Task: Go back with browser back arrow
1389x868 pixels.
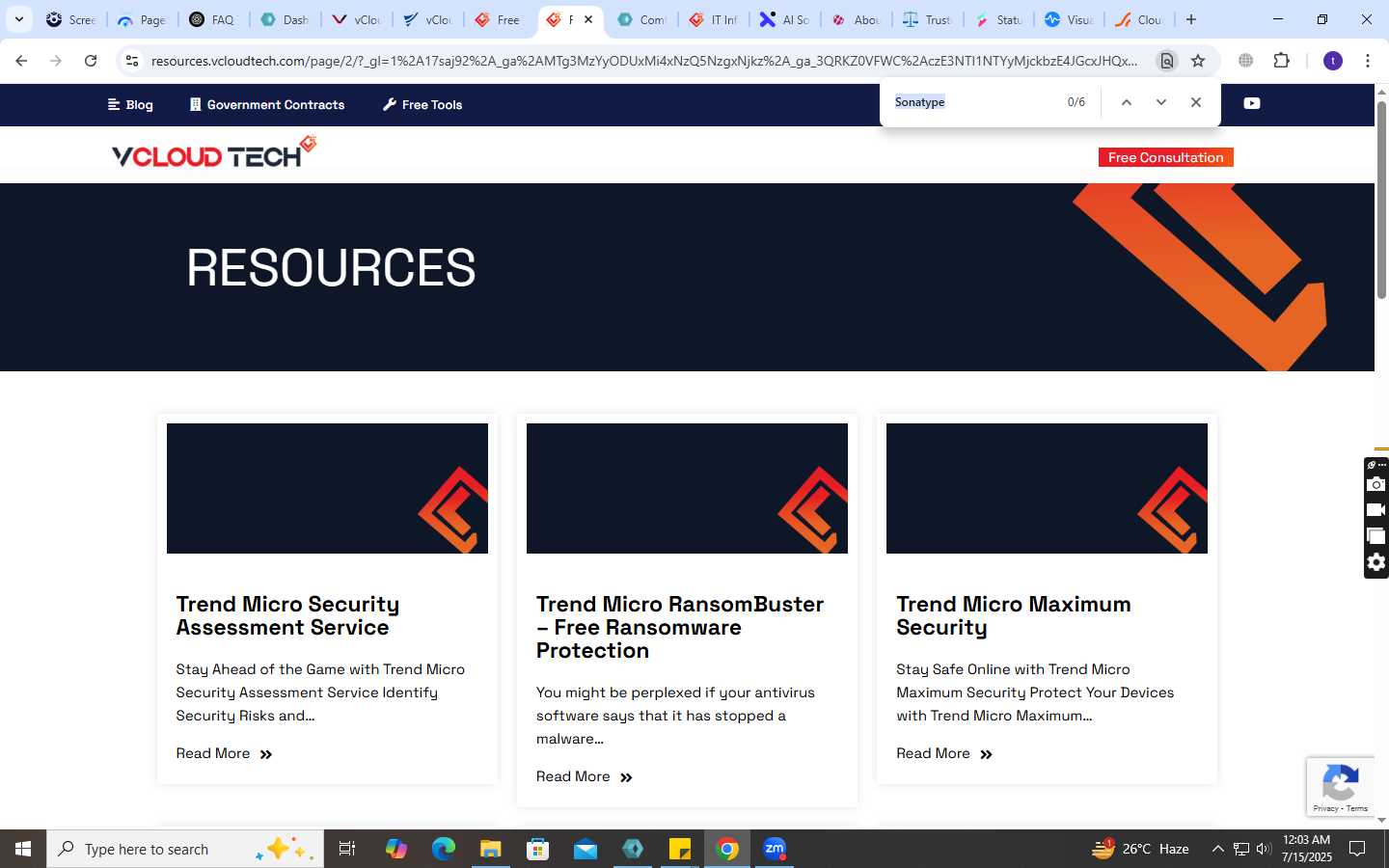Action: [x=21, y=61]
